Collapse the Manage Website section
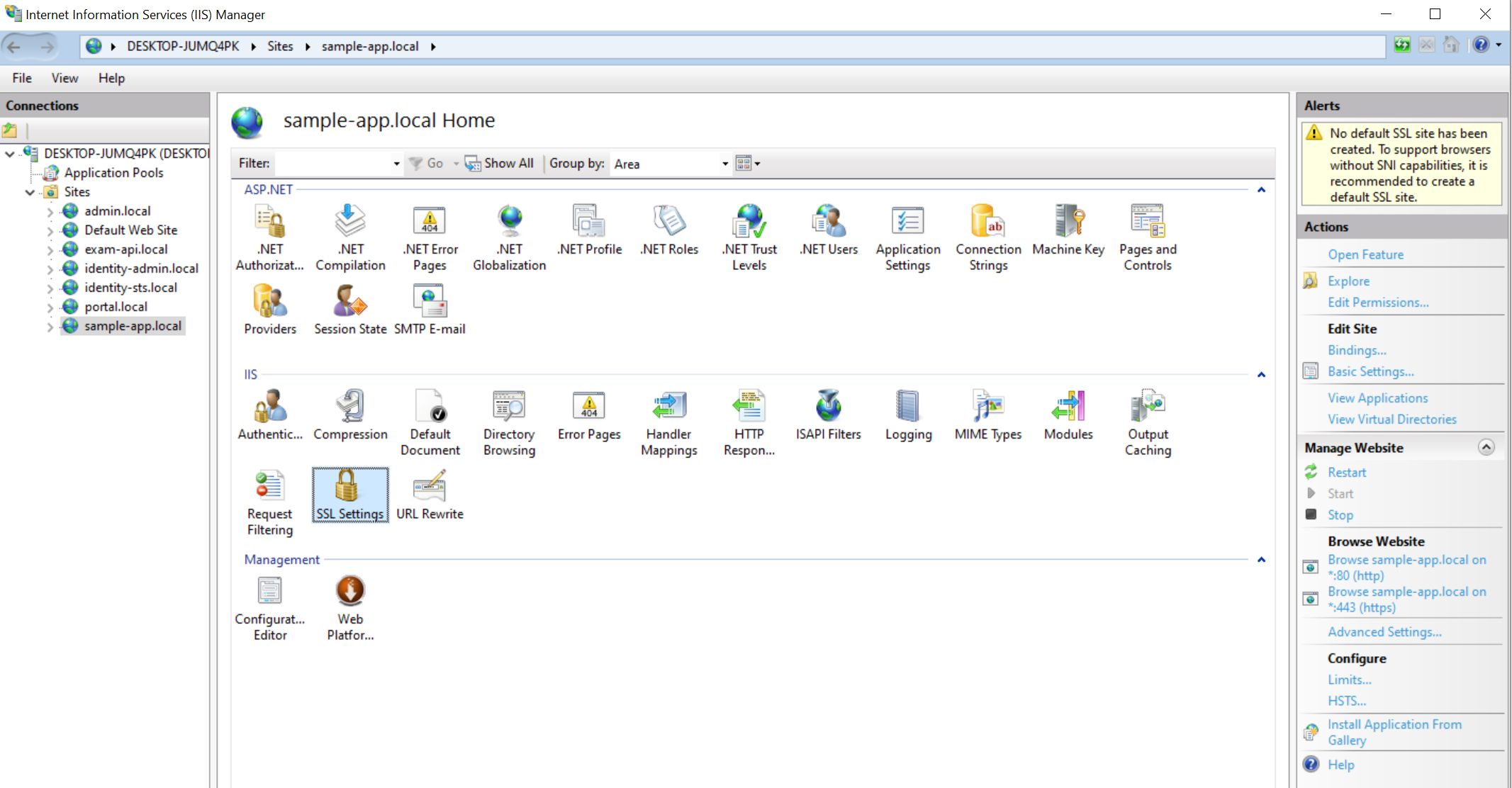Viewport: 1512px width, 788px height. tap(1486, 447)
